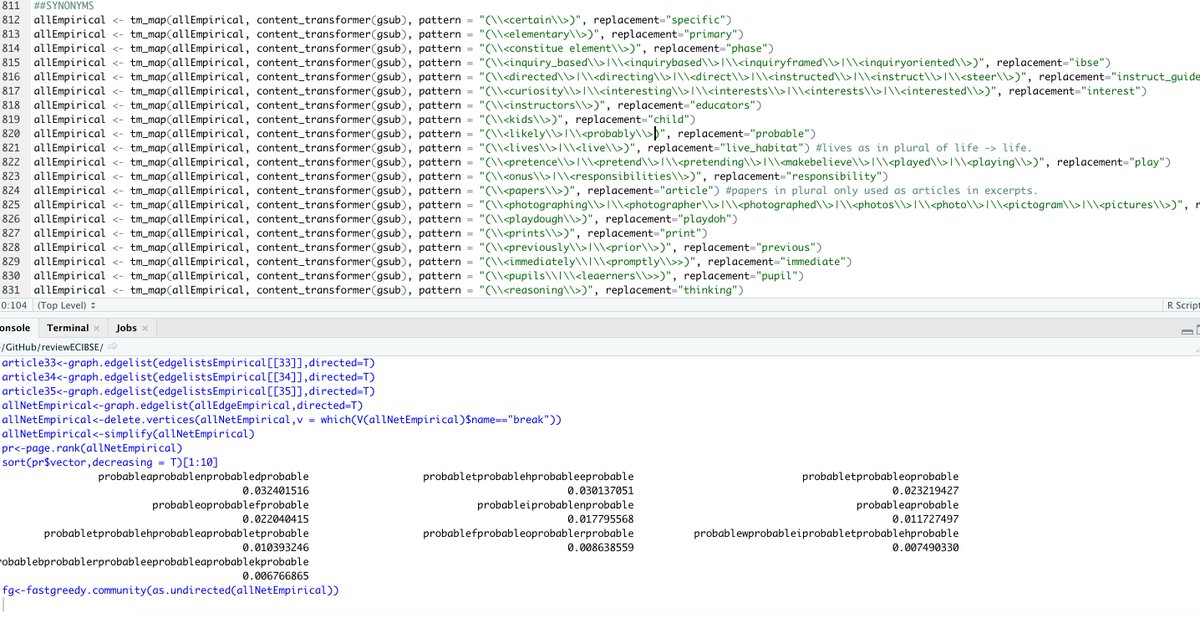Image resolution: width=1200 pixels, height=618 pixels.
Task: Click the output value 0.023219427
Action: pos(925,491)
